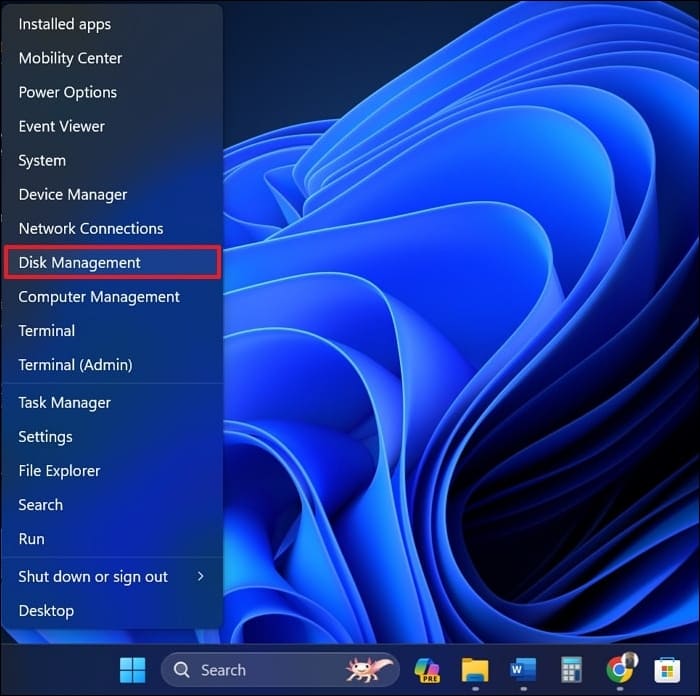Screen dimensions: 700x696
Task: Open Copilot preview from the taskbar
Action: pyautogui.click(x=427, y=670)
